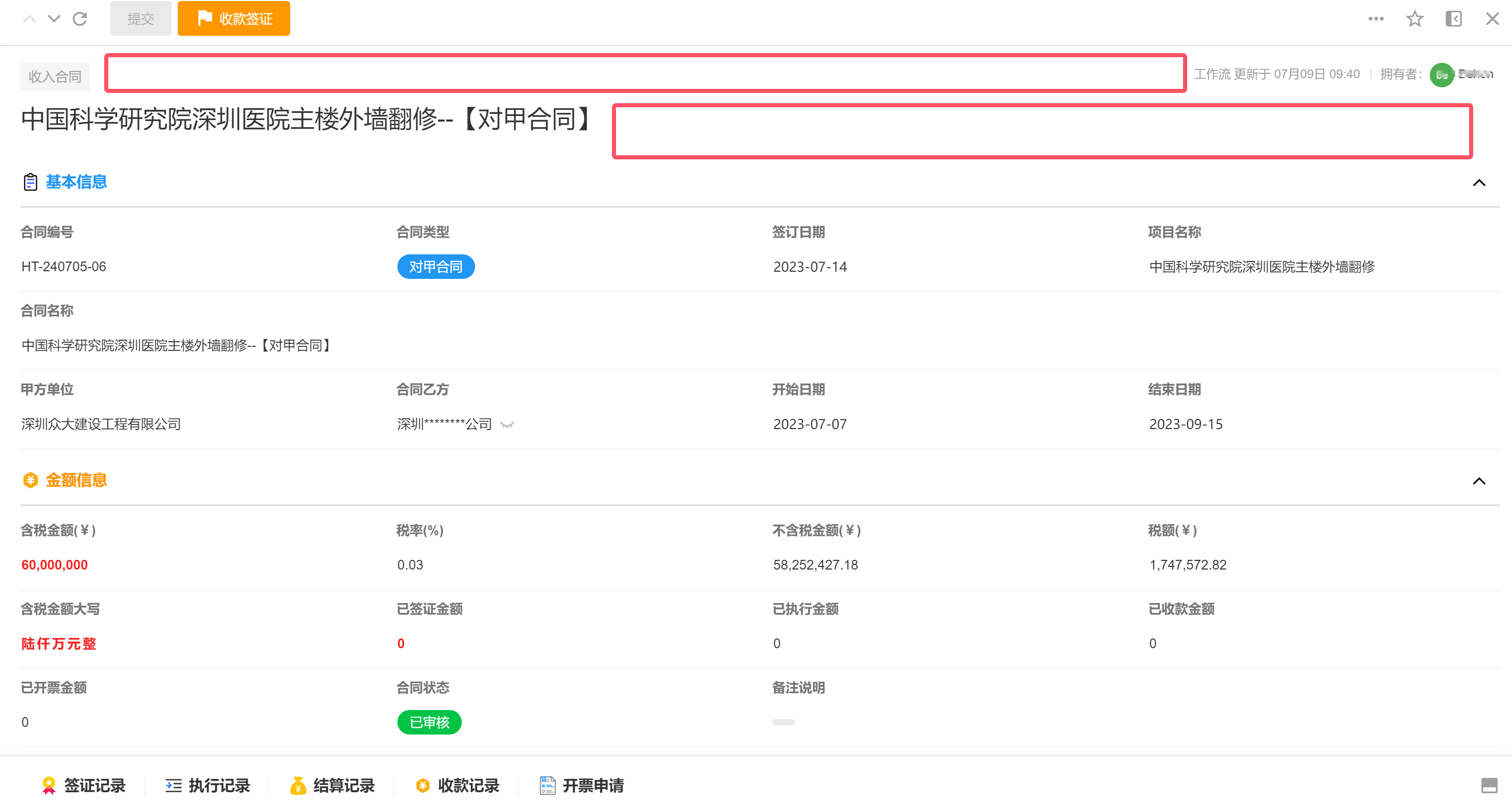
Task: Switch to the 执行记录 tab
Action: [x=208, y=785]
